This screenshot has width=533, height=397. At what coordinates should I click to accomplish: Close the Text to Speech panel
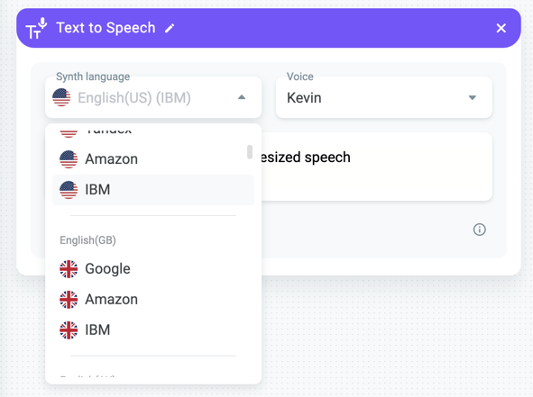[501, 28]
